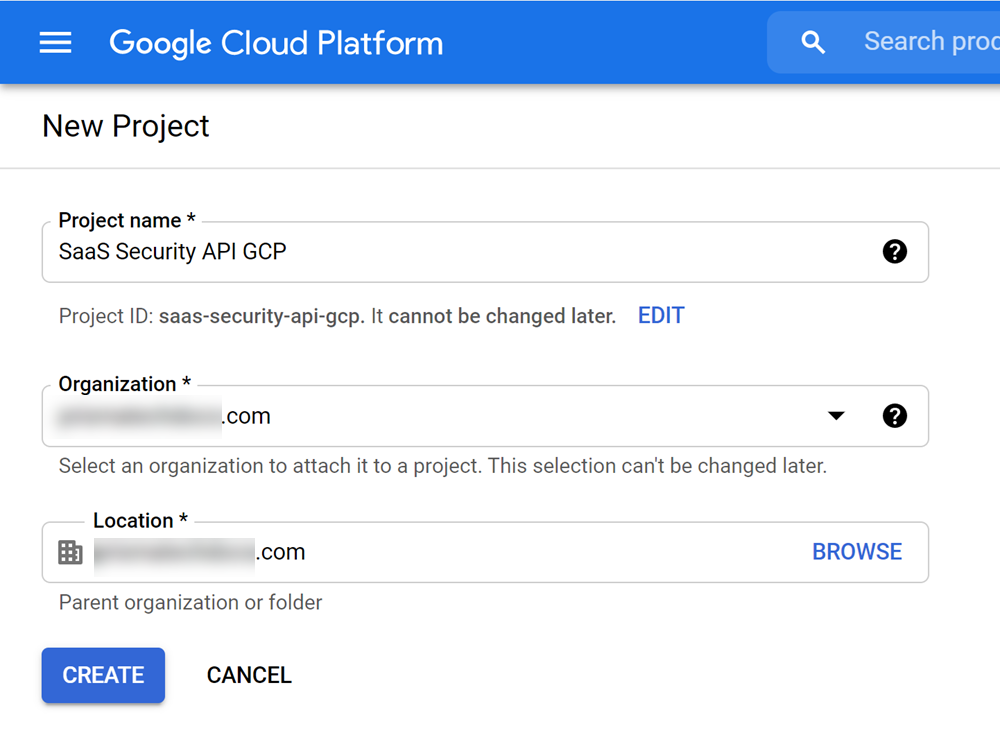This screenshot has height=735, width=1000.
Task: Click the EDIT link for Project ID
Action: 661,316
